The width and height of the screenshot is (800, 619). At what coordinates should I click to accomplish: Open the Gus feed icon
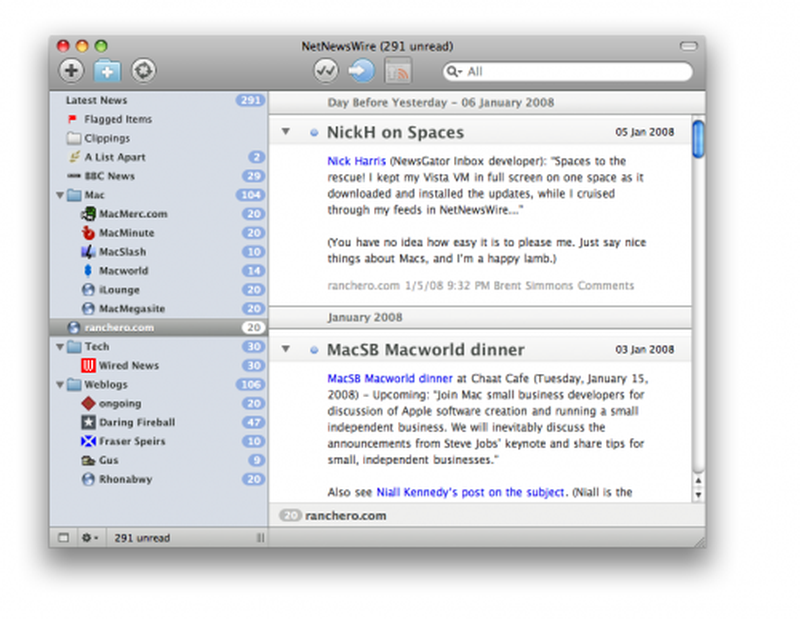click(x=88, y=460)
